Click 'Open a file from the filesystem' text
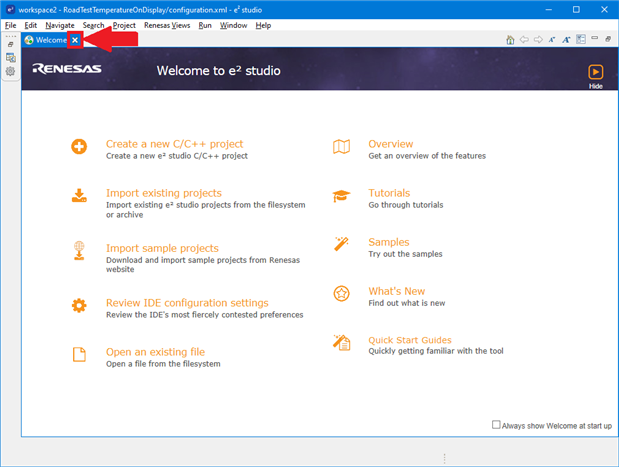 click(163, 364)
